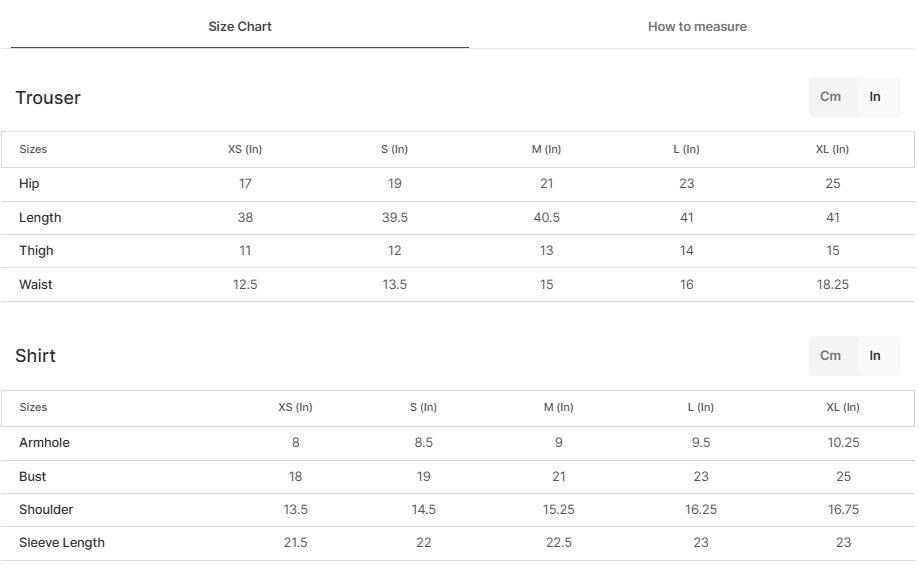Image resolution: width=919 pixels, height=583 pixels.
Task: Select the Thigh row label
Action: click(x=36, y=251)
